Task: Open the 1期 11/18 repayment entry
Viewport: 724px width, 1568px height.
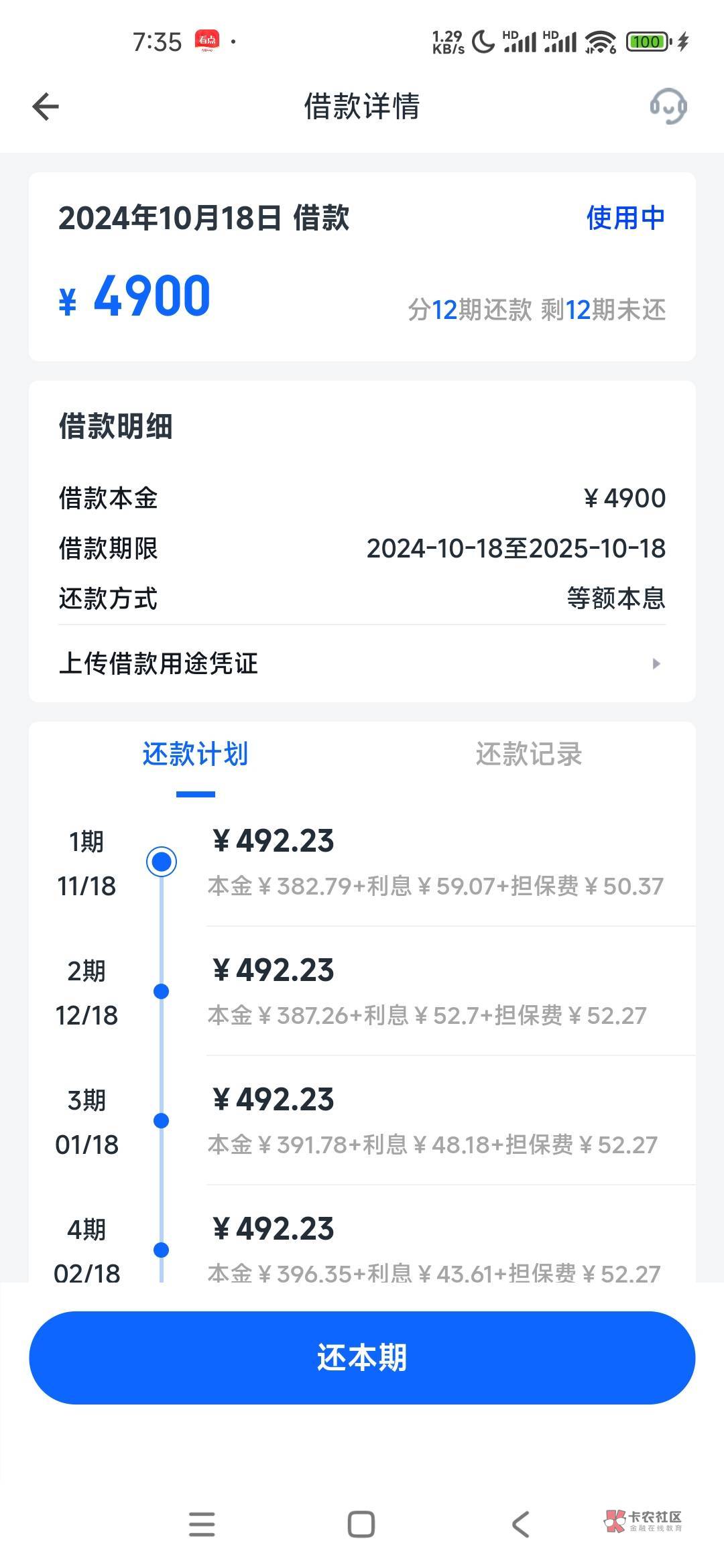Action: pyautogui.click(x=436, y=862)
